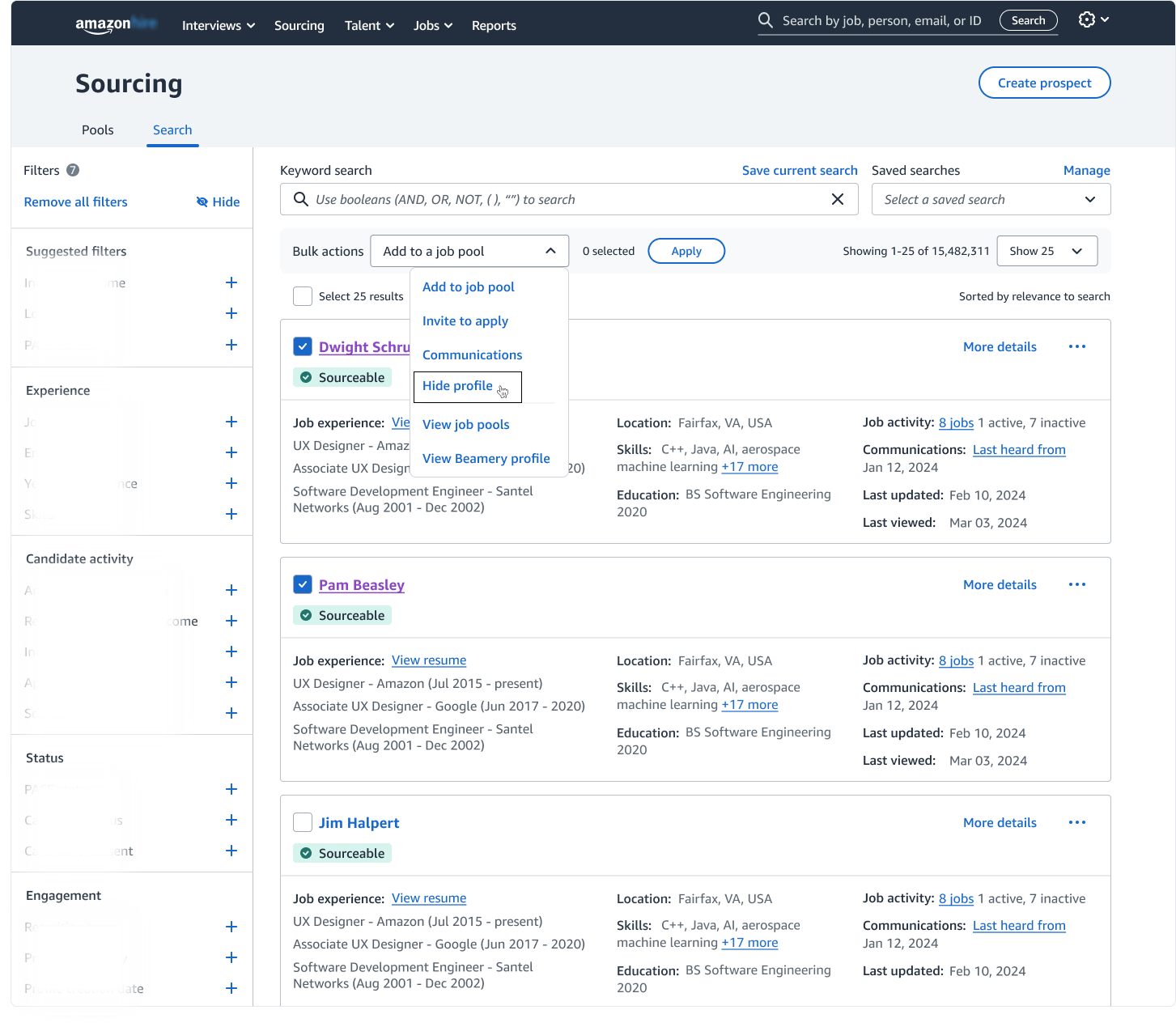Open the settings gear menu
The width and height of the screenshot is (1176, 1027).
click(1093, 19)
